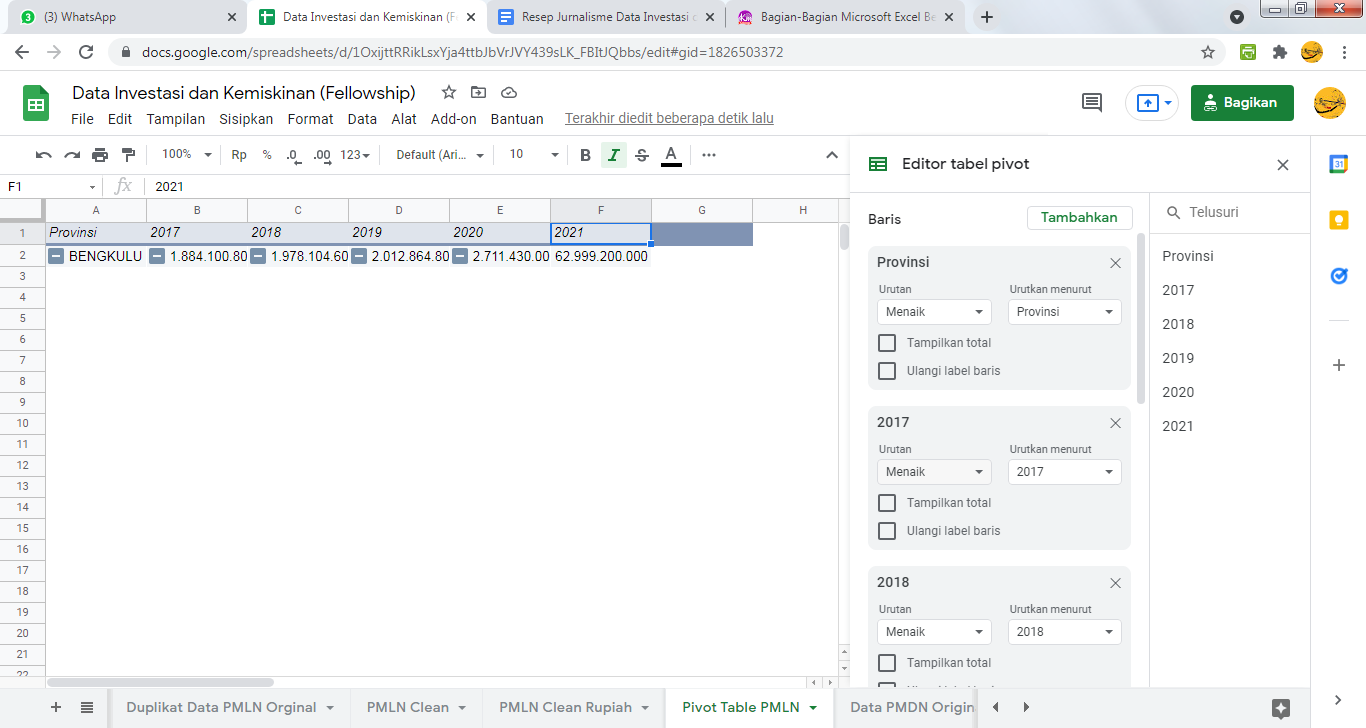The height and width of the screenshot is (728, 1366).
Task: Check Ulangi label baris under Provinsi
Action: click(x=887, y=371)
